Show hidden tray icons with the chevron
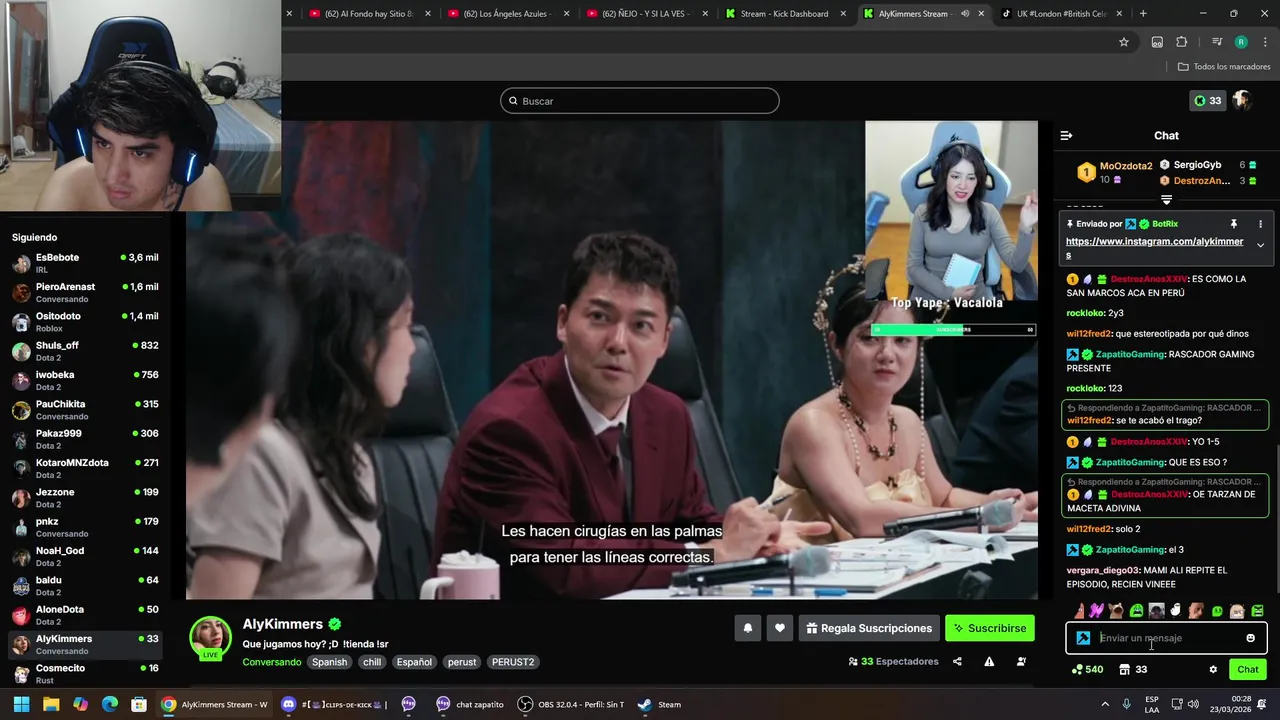This screenshot has height=720, width=1280. (1107, 704)
